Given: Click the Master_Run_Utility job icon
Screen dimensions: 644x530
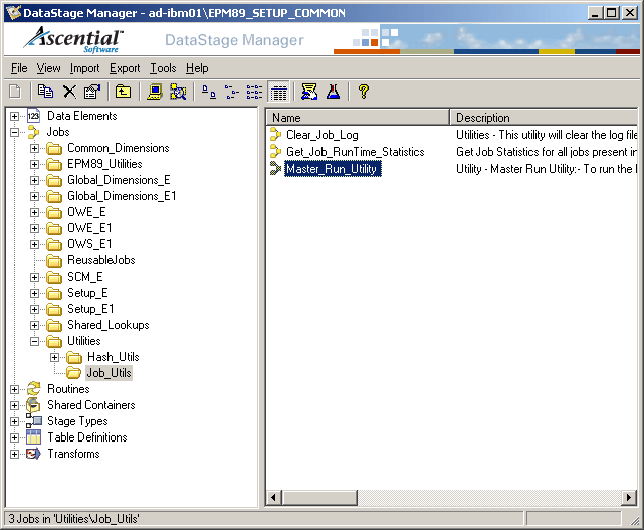Looking at the screenshot, I should pos(276,168).
